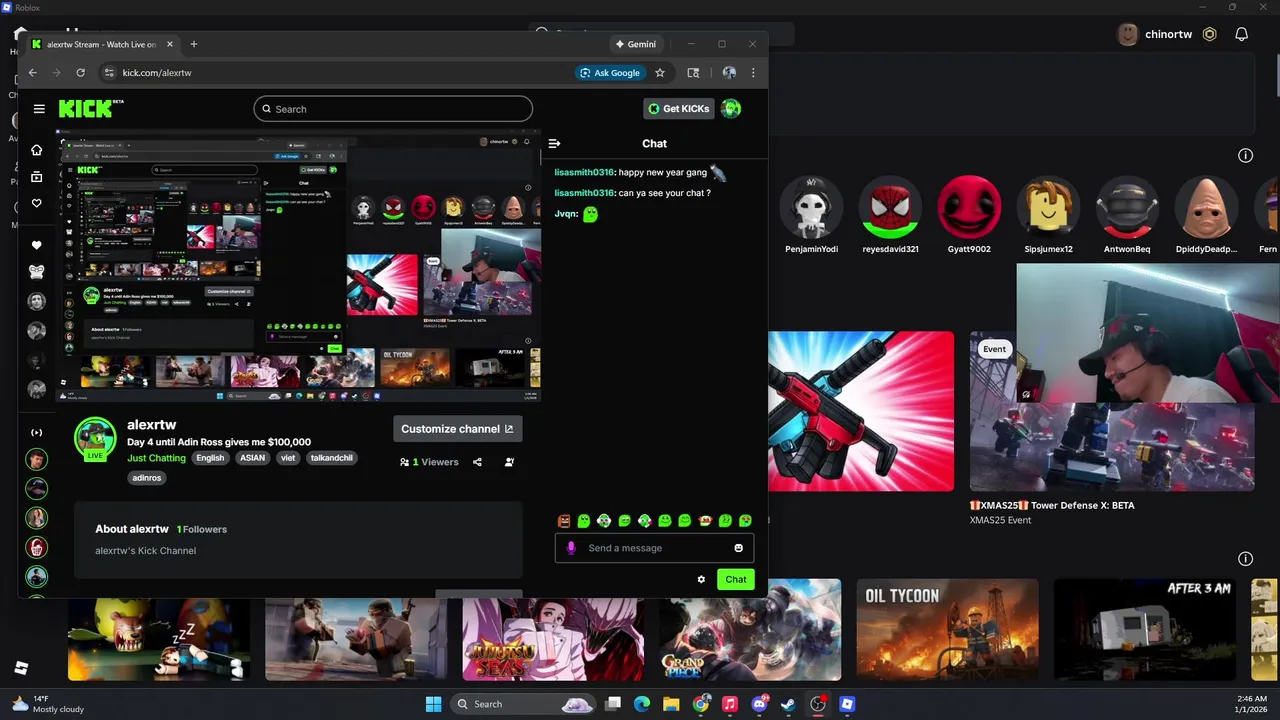
Task: Open Steam from the taskbar
Action: 788,704
